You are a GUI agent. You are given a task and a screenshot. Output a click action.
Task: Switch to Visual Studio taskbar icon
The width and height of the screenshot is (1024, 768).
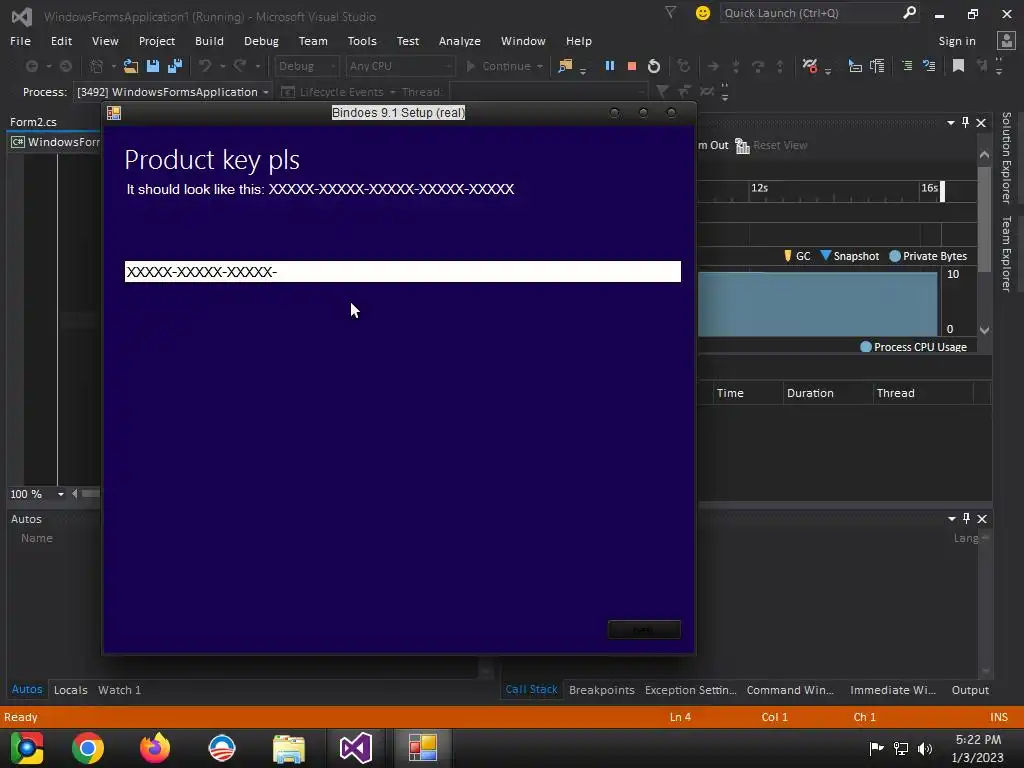(x=356, y=748)
